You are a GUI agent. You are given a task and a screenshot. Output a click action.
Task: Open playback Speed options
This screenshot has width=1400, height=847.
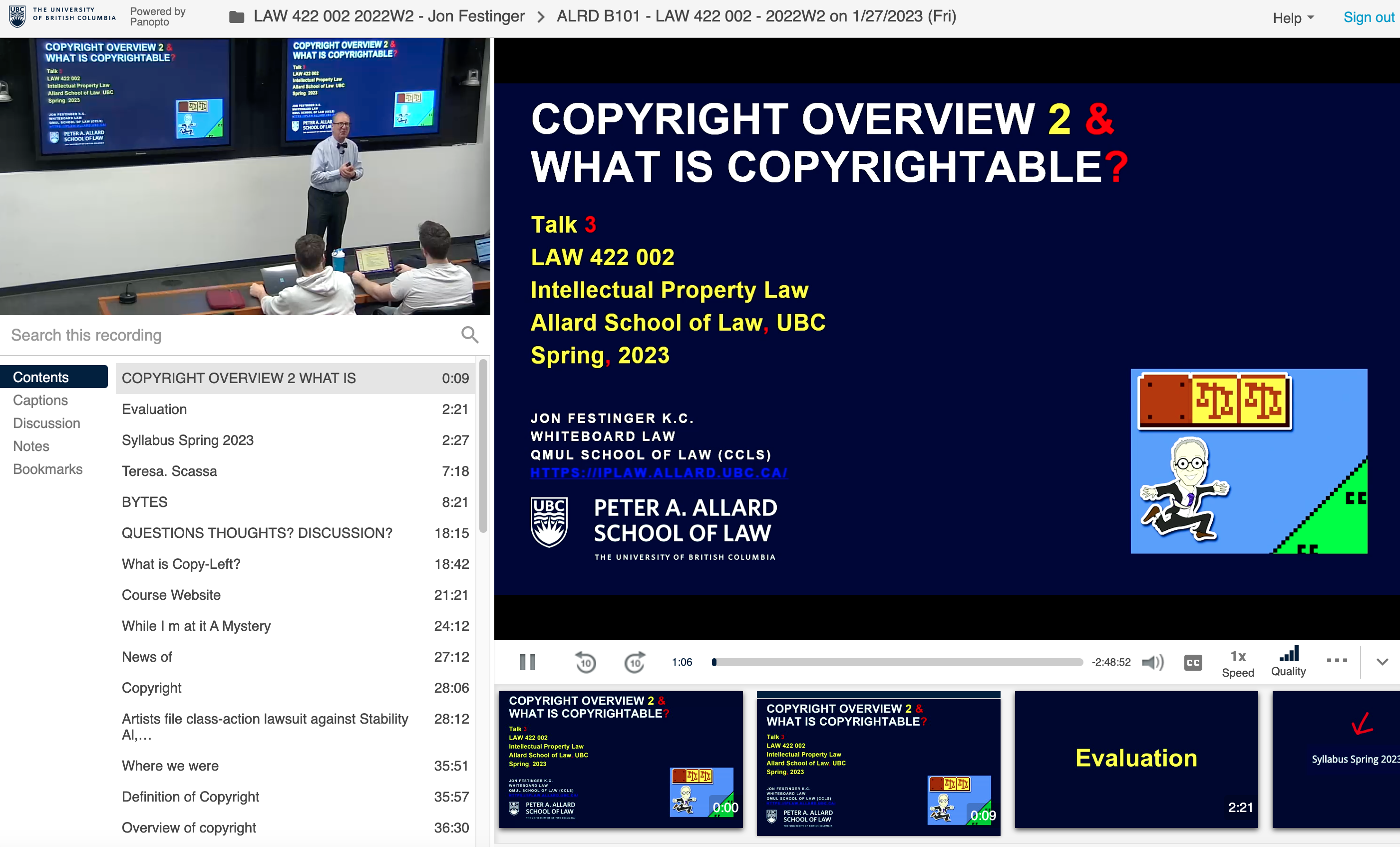[1238, 663]
